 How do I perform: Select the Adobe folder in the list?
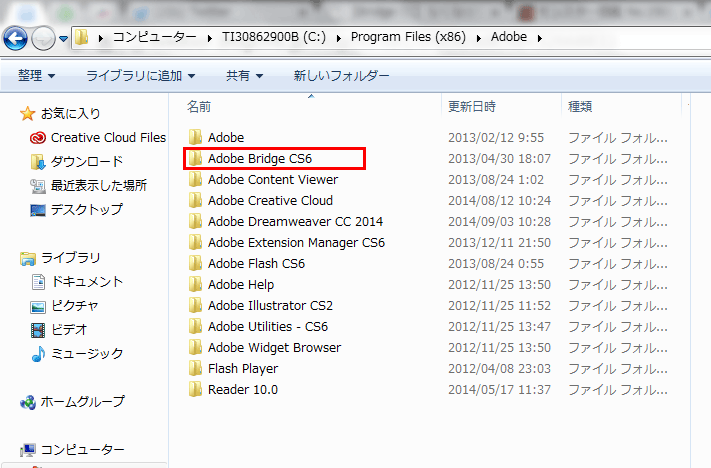click(226, 137)
